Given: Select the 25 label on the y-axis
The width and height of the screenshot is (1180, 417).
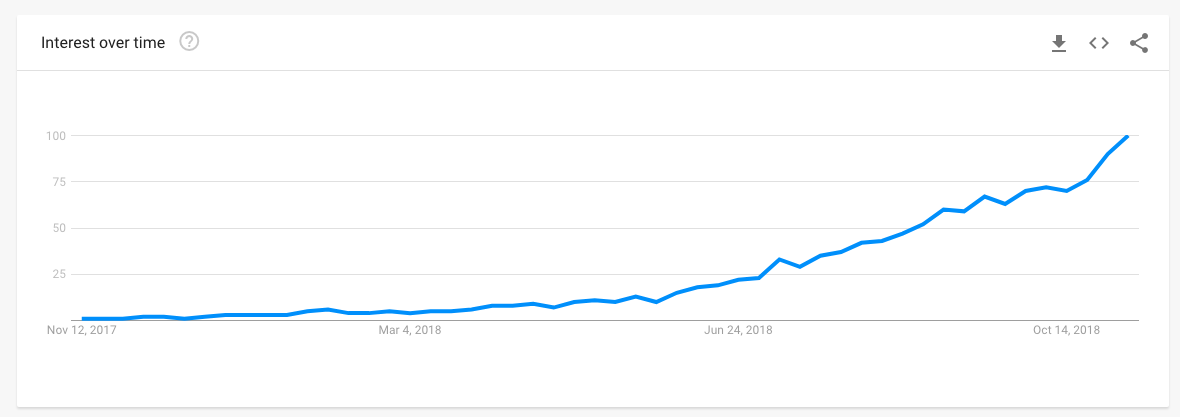Looking at the screenshot, I should pyautogui.click(x=60, y=274).
